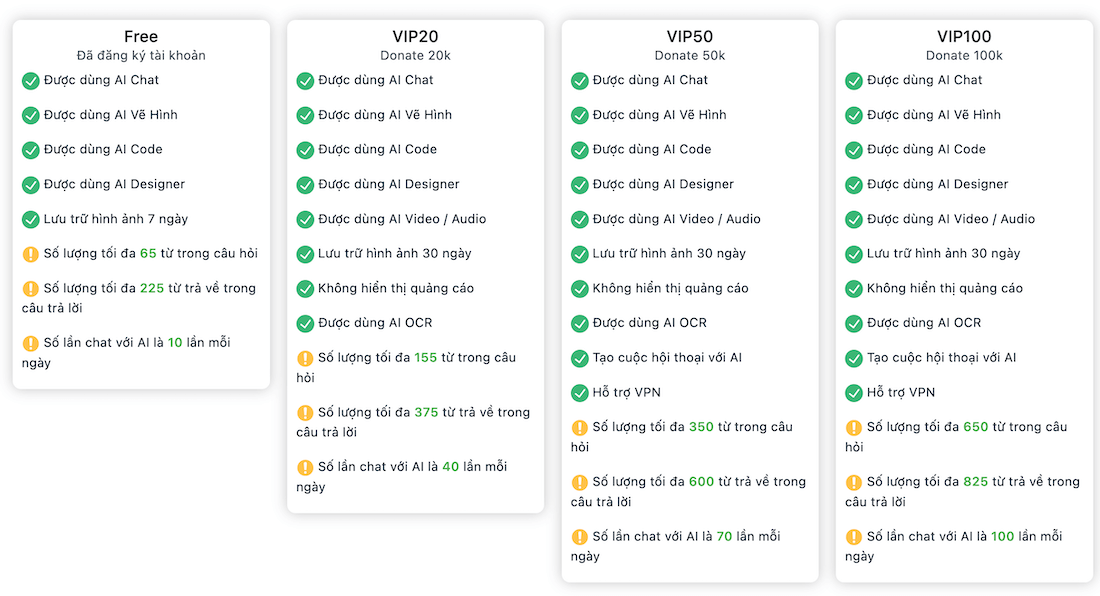This screenshot has width=1100, height=596.
Task: Click the warning icon beside VIP20's 40 daily chats
Action: coord(306,468)
